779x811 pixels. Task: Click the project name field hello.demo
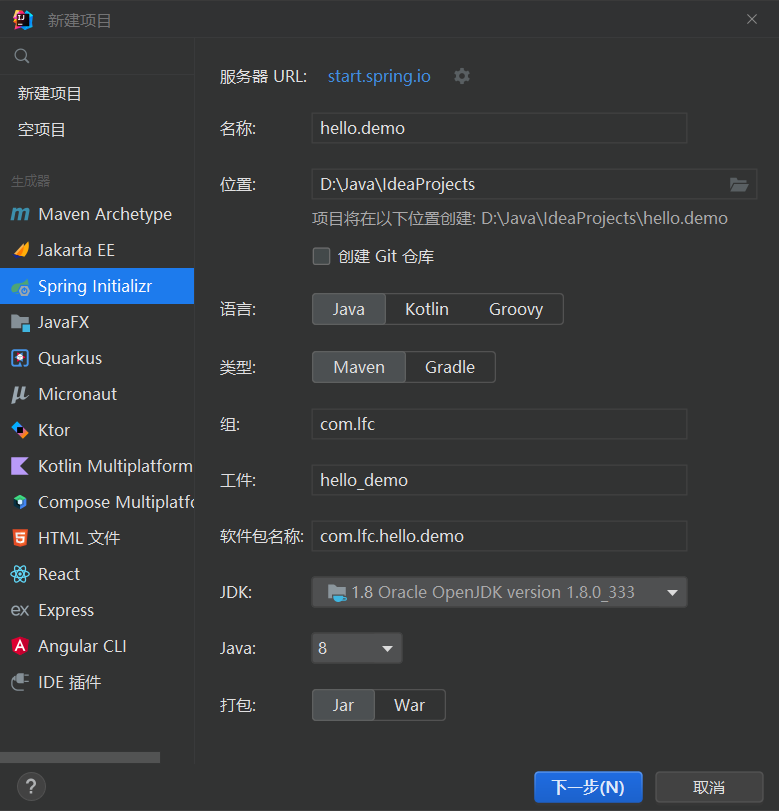point(499,128)
